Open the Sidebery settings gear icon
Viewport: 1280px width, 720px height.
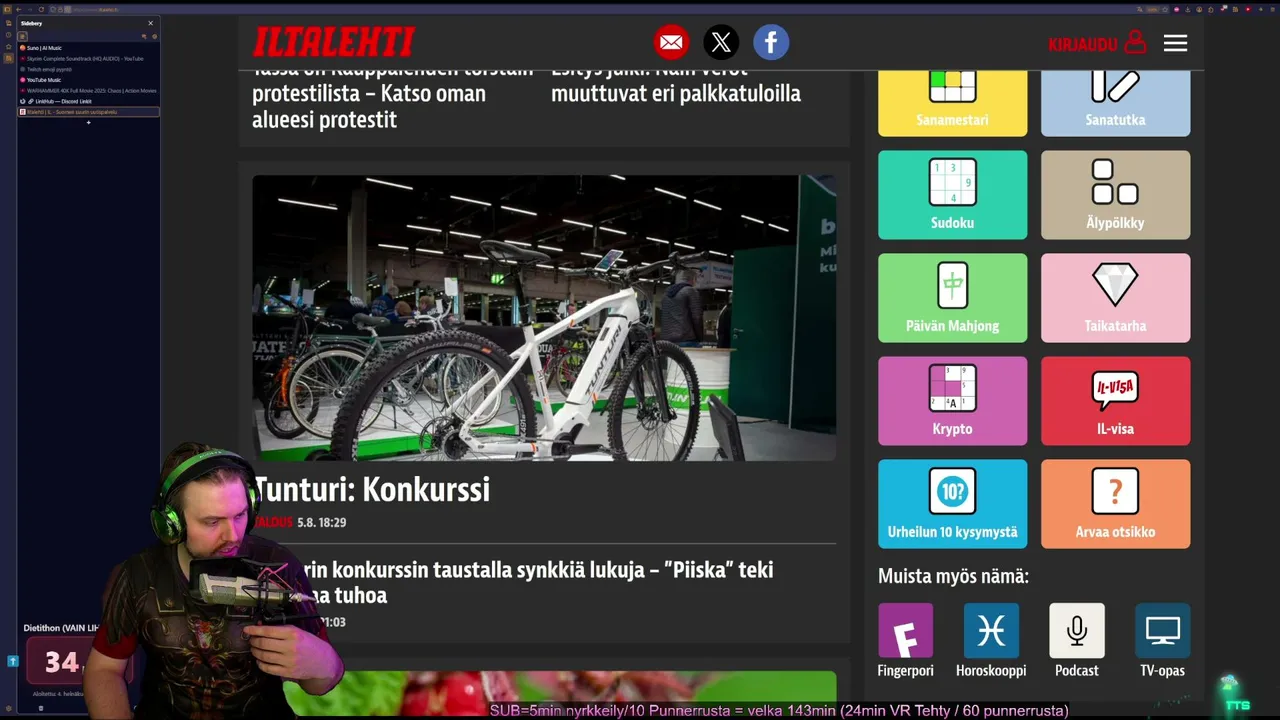[154, 36]
